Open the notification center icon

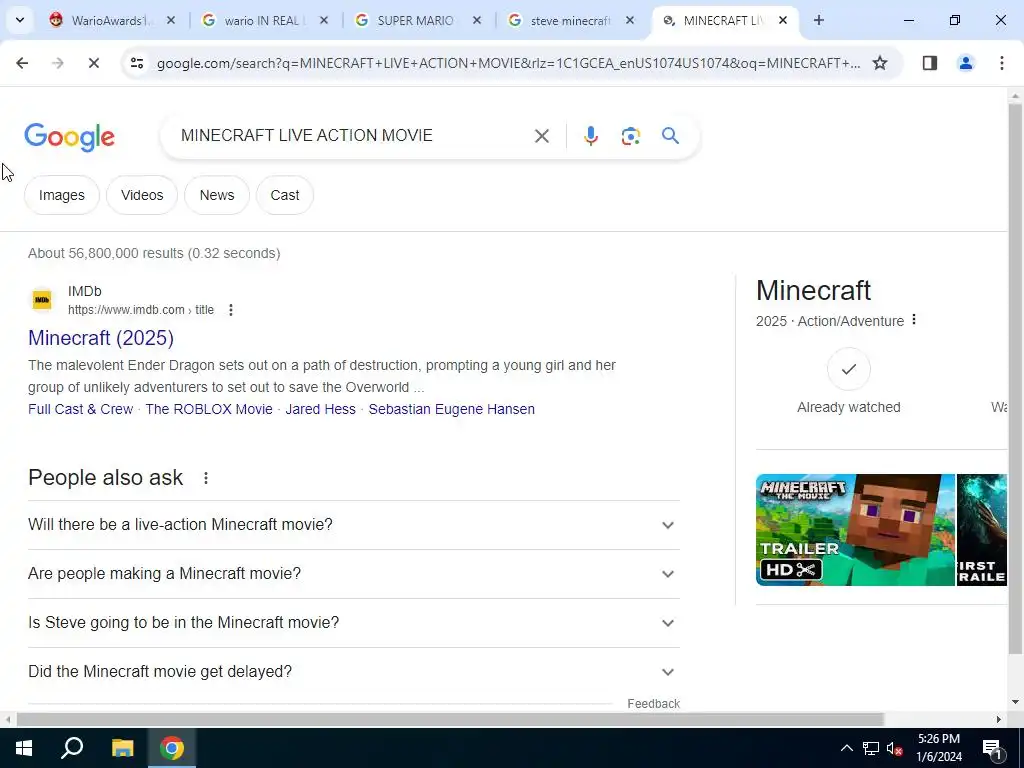992,748
